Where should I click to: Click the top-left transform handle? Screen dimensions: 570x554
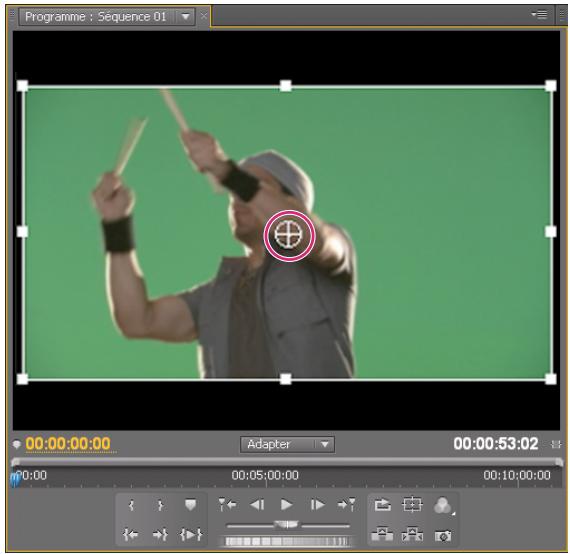23,86
